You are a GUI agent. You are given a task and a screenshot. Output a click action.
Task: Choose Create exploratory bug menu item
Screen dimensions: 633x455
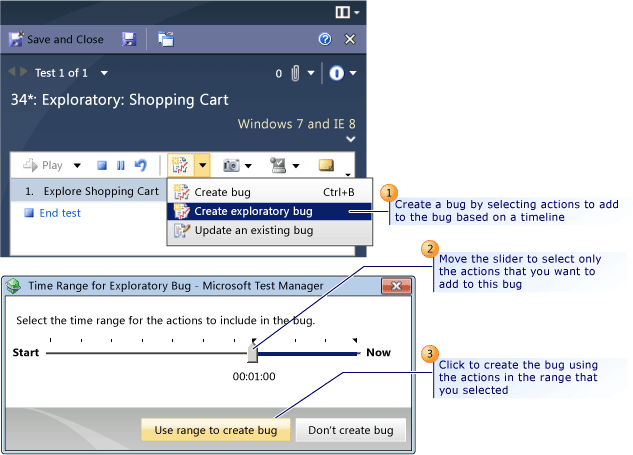click(269, 211)
